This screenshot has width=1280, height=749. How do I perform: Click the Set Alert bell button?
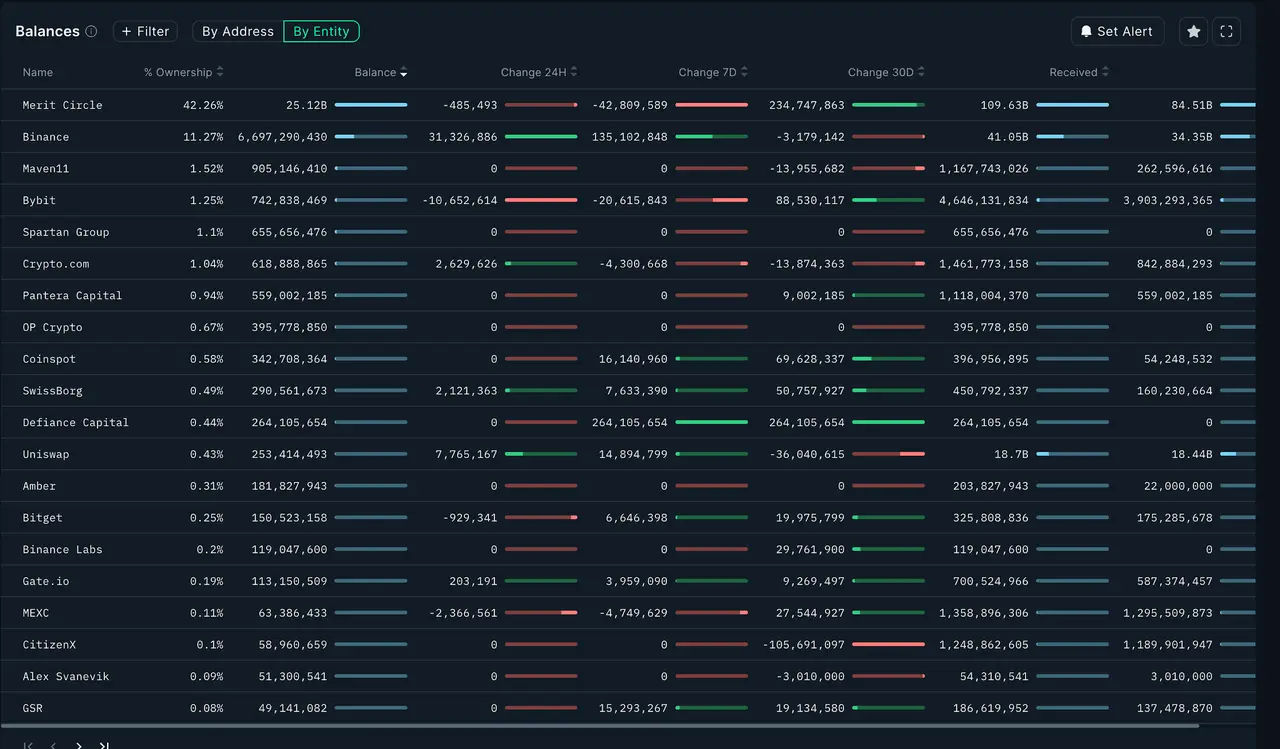pyautogui.click(x=1117, y=32)
